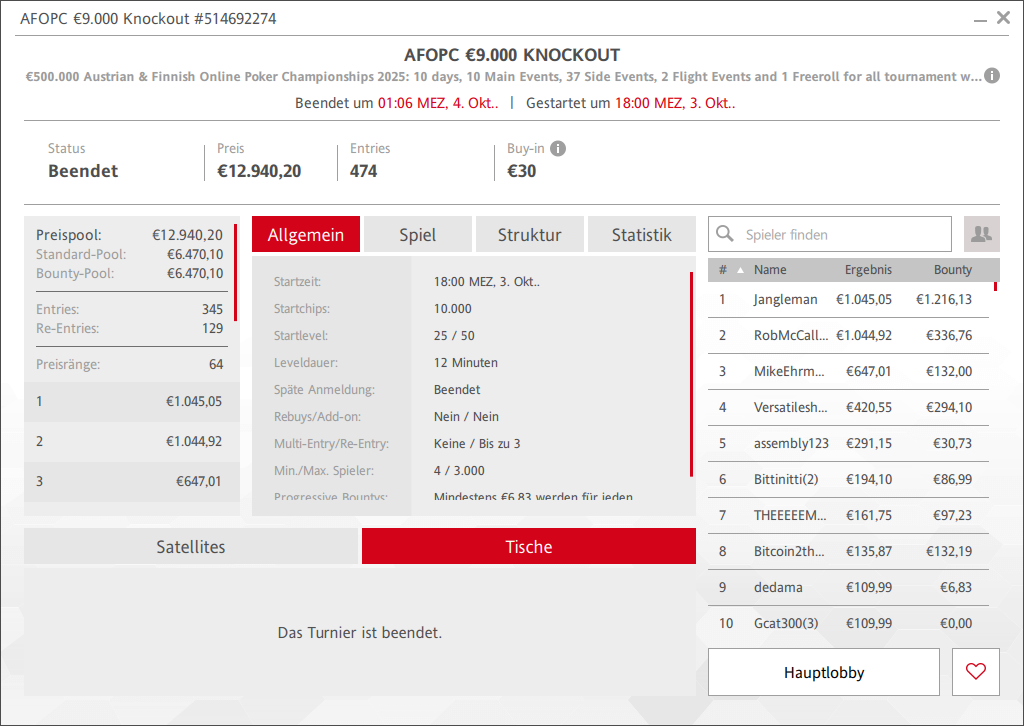This screenshot has width=1024, height=726.
Task: Switch to the Struktur tab
Action: coord(529,235)
